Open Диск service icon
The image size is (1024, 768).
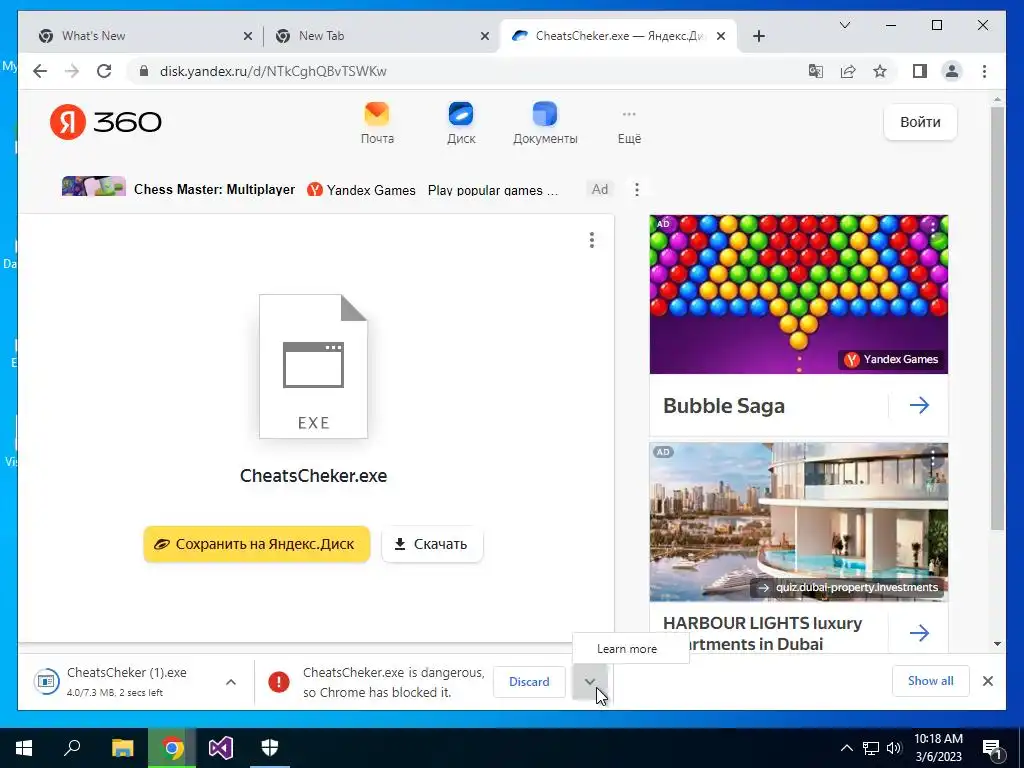coord(461,123)
